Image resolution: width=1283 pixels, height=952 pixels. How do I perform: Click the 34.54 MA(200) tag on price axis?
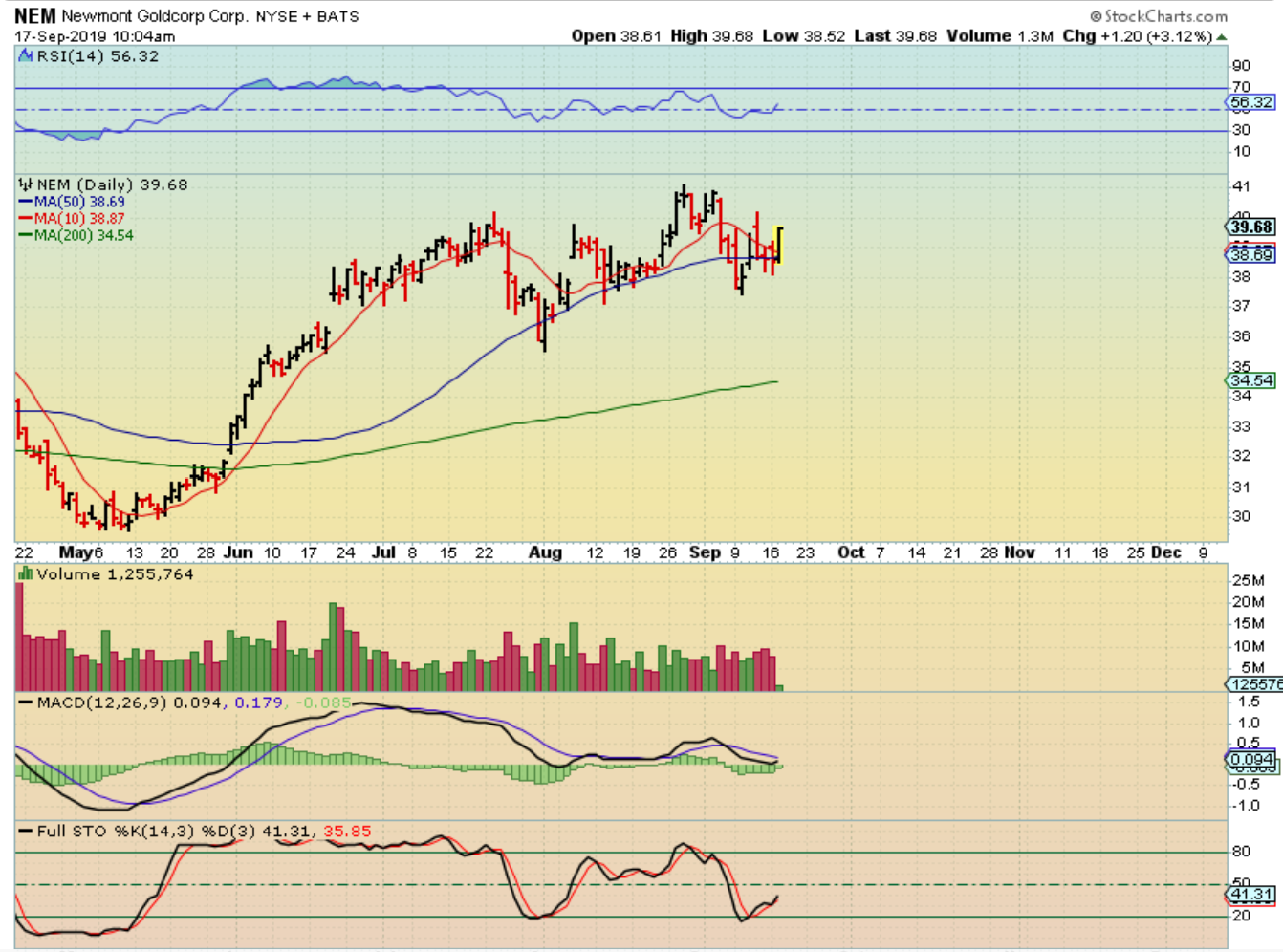point(1251,380)
